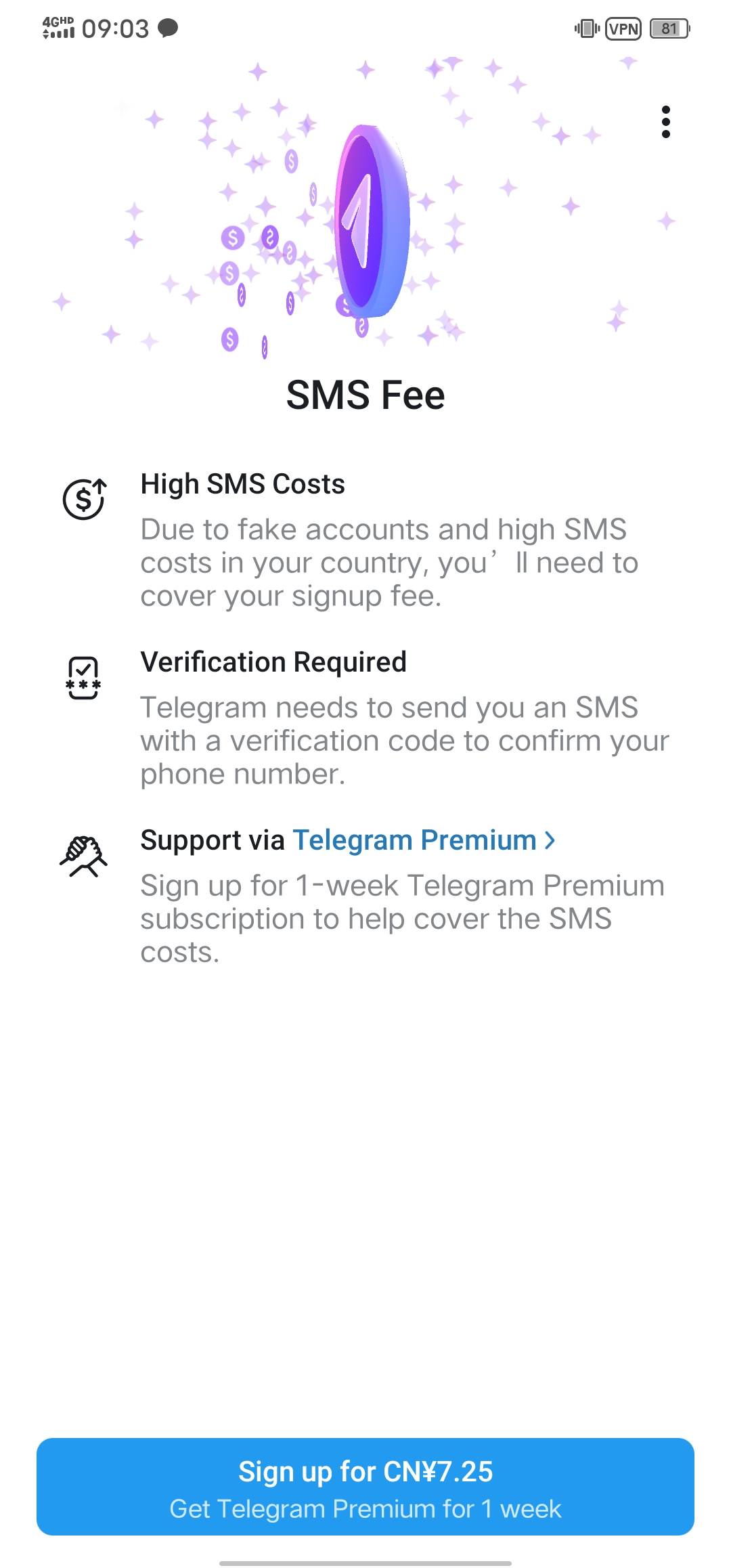Tap the 4G signal strength icon

(x=58, y=28)
